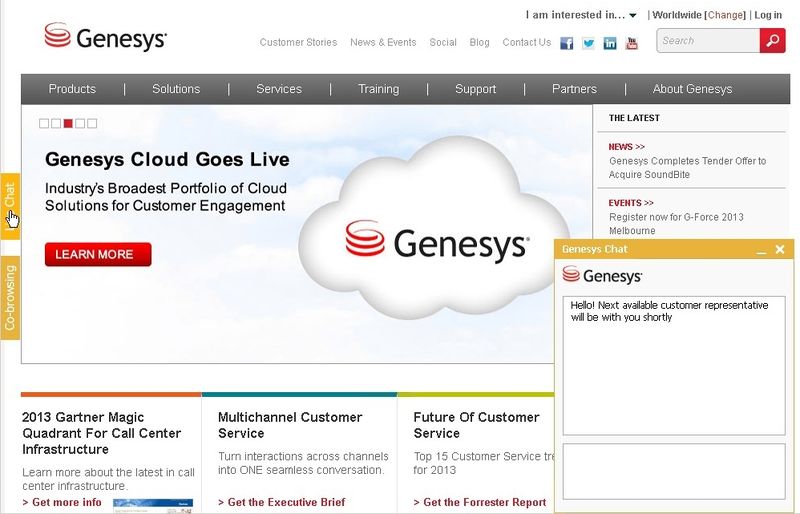Open the Live Chat side tab
This screenshot has width=800, height=514.
(x=10, y=206)
